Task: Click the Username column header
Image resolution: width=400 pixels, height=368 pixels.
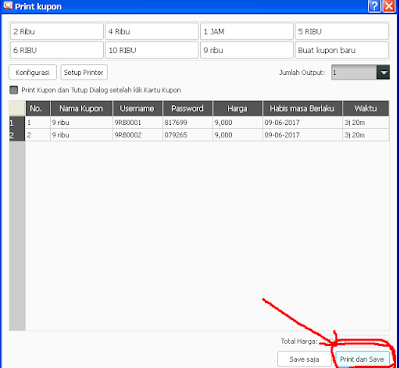Action: [137, 109]
